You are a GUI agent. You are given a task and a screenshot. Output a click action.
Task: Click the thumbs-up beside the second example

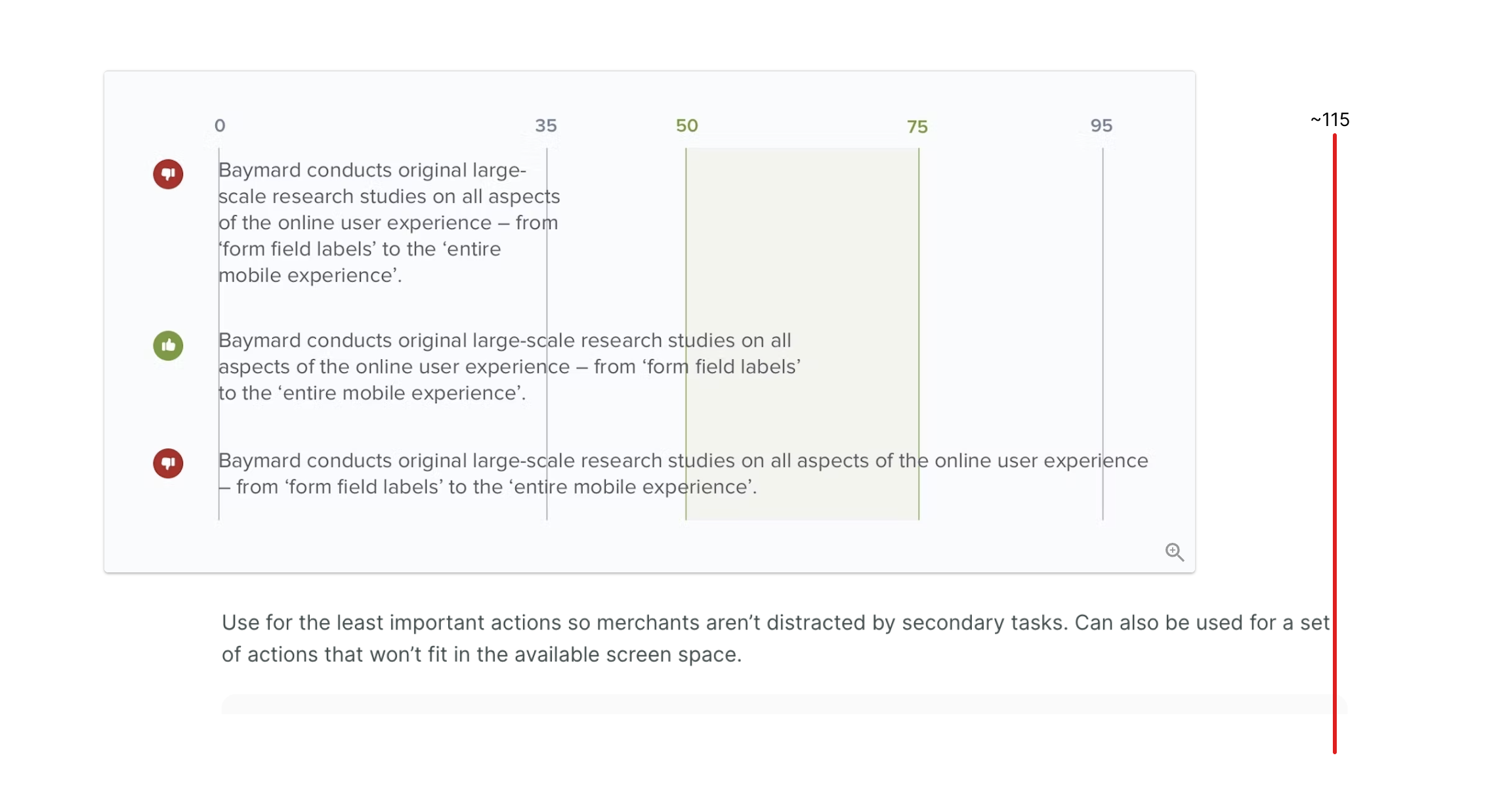coord(168,346)
